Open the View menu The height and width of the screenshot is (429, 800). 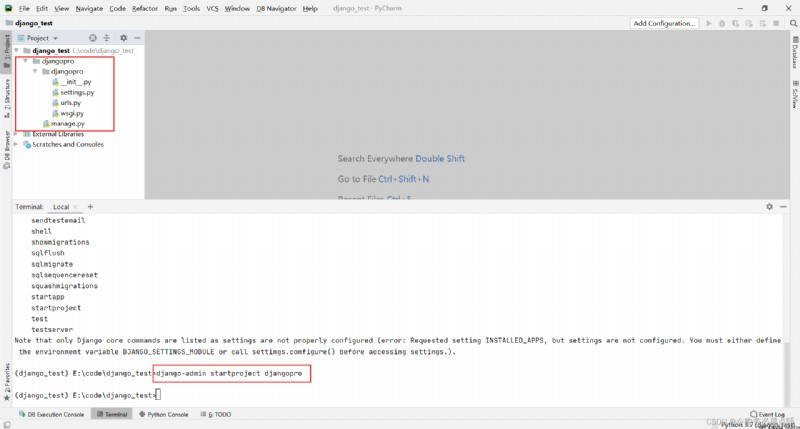coord(61,9)
